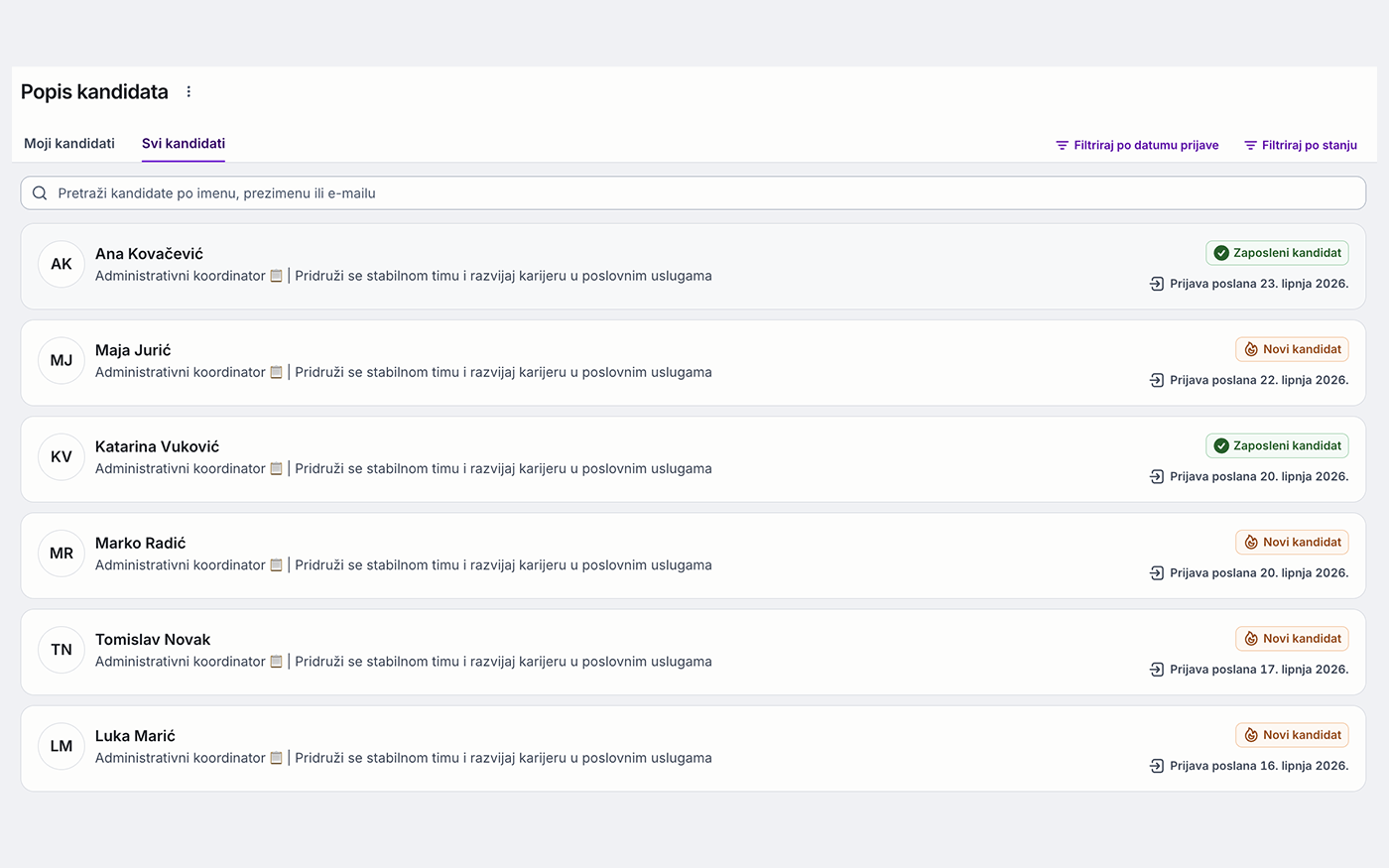Click Novi kandidat badge for Marko Radić
This screenshot has height=868, width=1389.
coord(1292,542)
